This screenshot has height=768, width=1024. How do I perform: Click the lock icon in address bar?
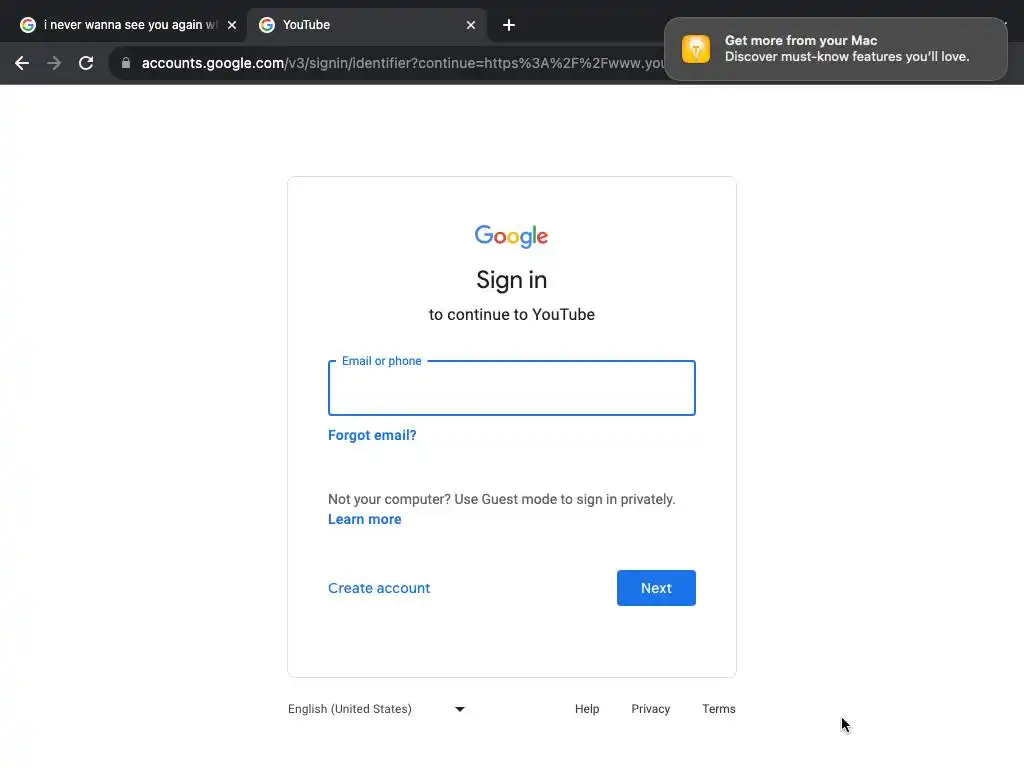126,63
